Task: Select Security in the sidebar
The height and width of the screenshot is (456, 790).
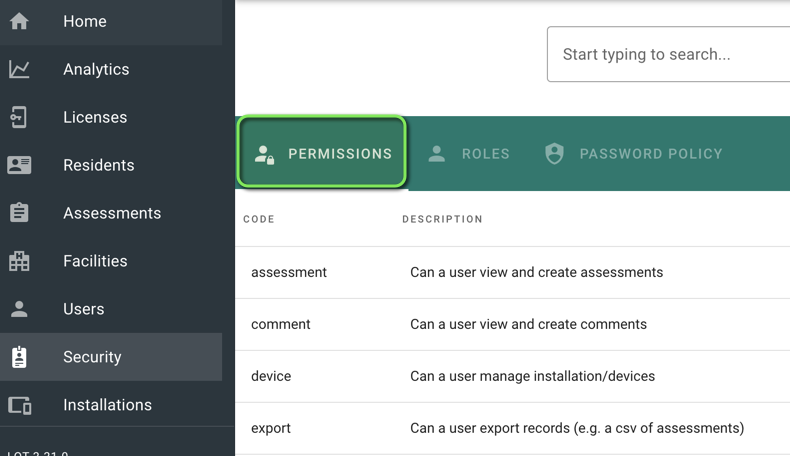Action: pos(111,357)
